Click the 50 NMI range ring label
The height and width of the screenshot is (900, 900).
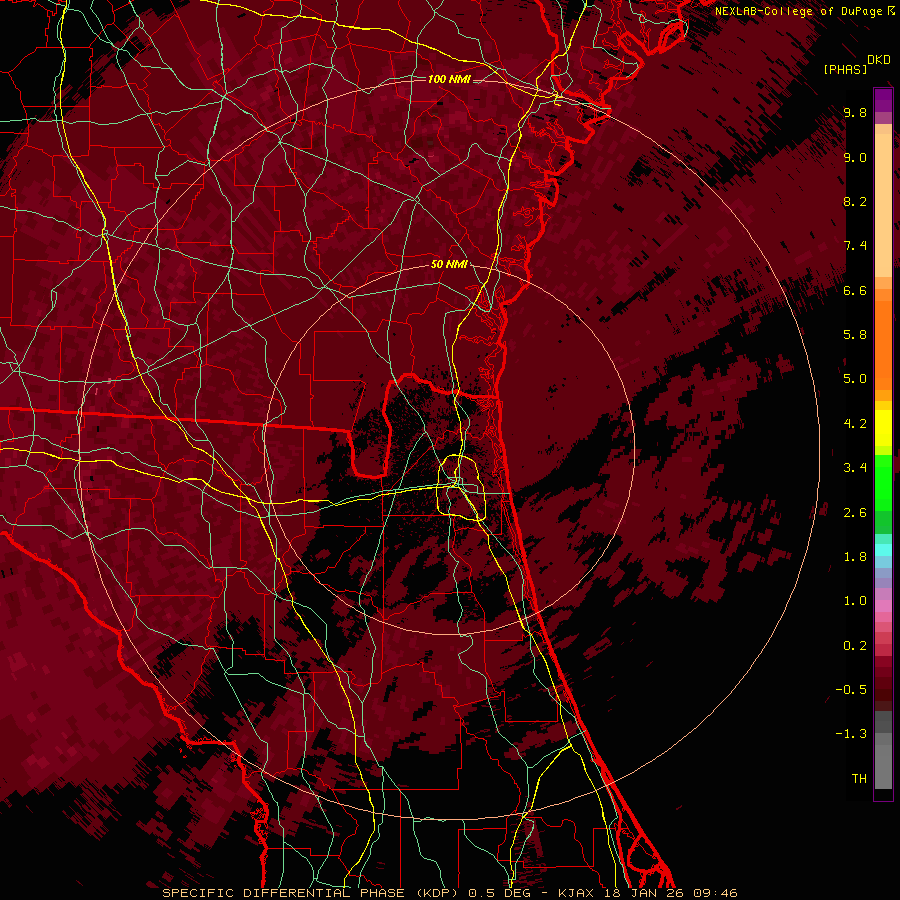tap(449, 264)
